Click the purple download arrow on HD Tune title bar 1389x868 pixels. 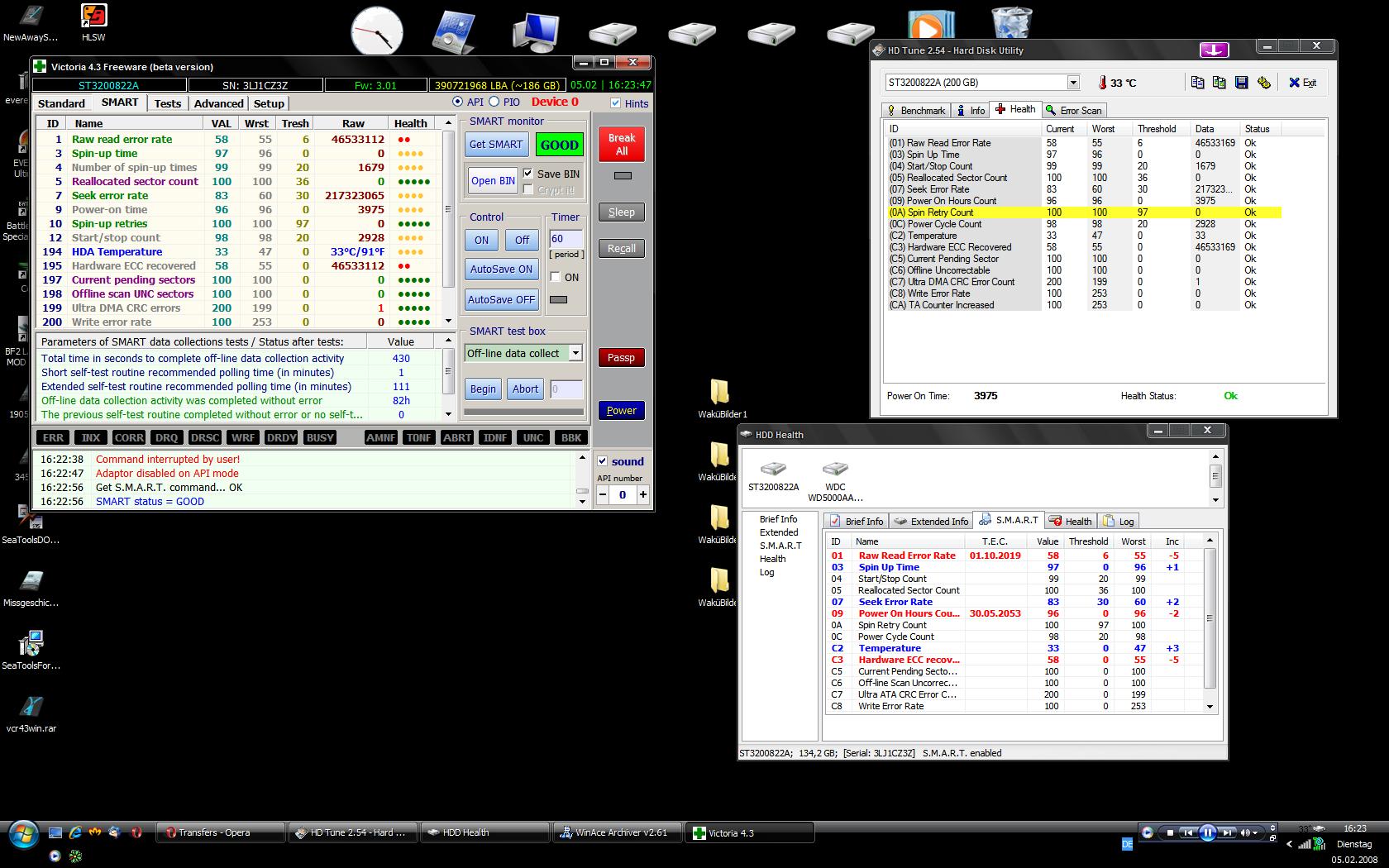(x=1214, y=50)
